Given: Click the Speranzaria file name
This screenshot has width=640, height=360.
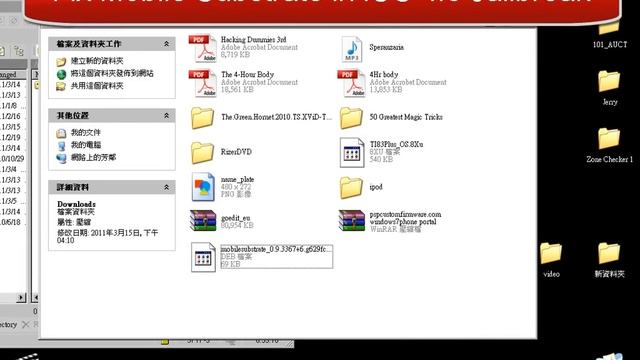Looking at the screenshot, I should 386,47.
